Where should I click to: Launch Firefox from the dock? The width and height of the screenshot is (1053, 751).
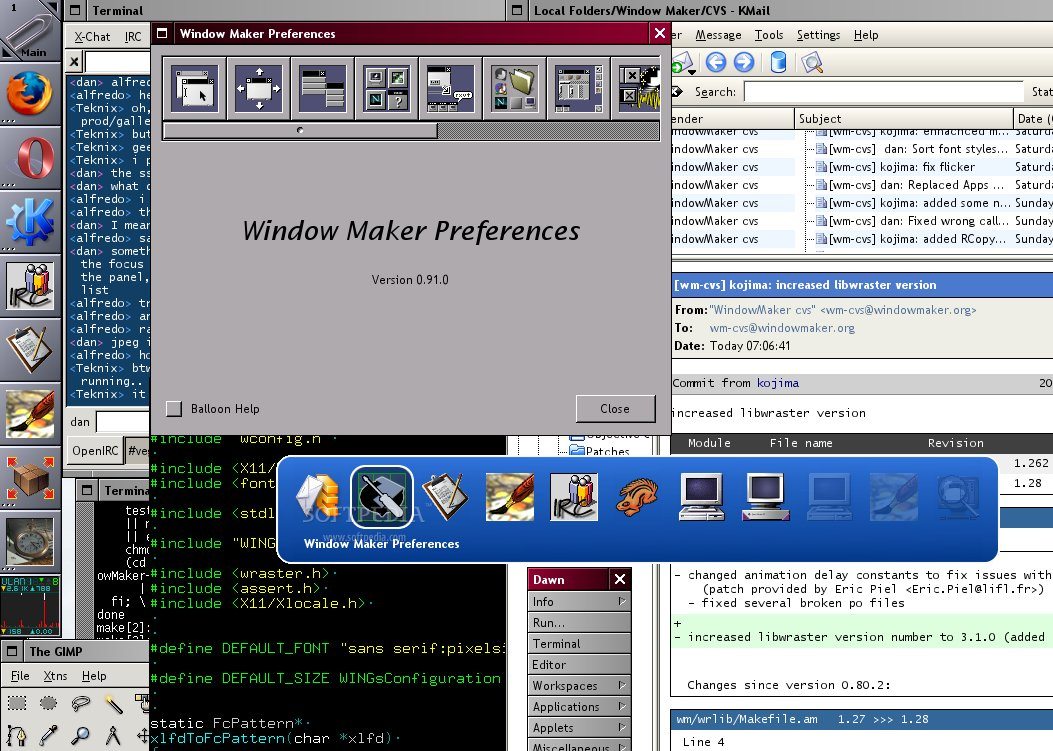30,93
